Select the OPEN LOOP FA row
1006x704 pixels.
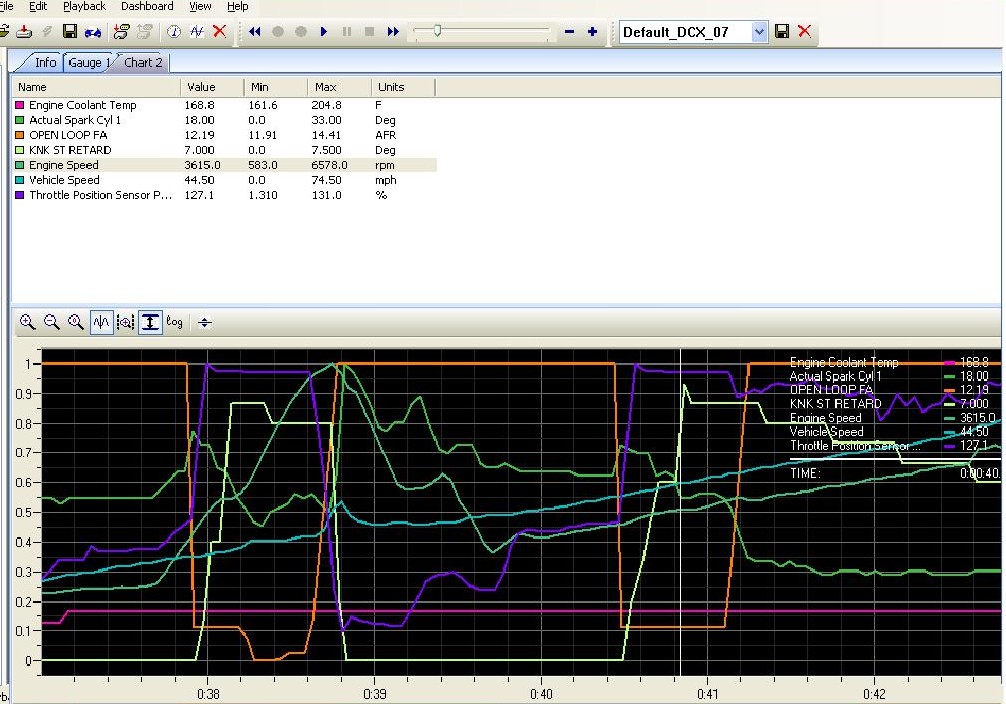[x=225, y=135]
